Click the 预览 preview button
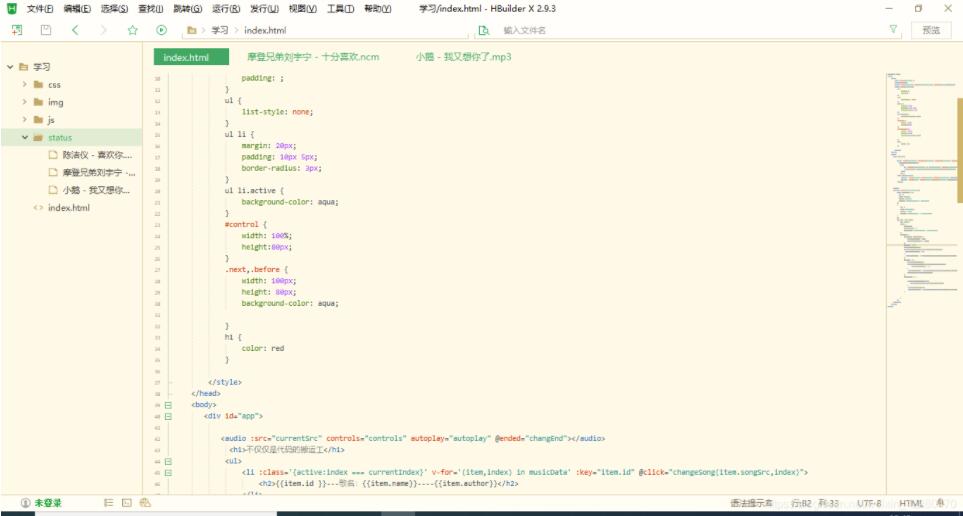Viewport: 963px width, 516px height. coord(932,30)
